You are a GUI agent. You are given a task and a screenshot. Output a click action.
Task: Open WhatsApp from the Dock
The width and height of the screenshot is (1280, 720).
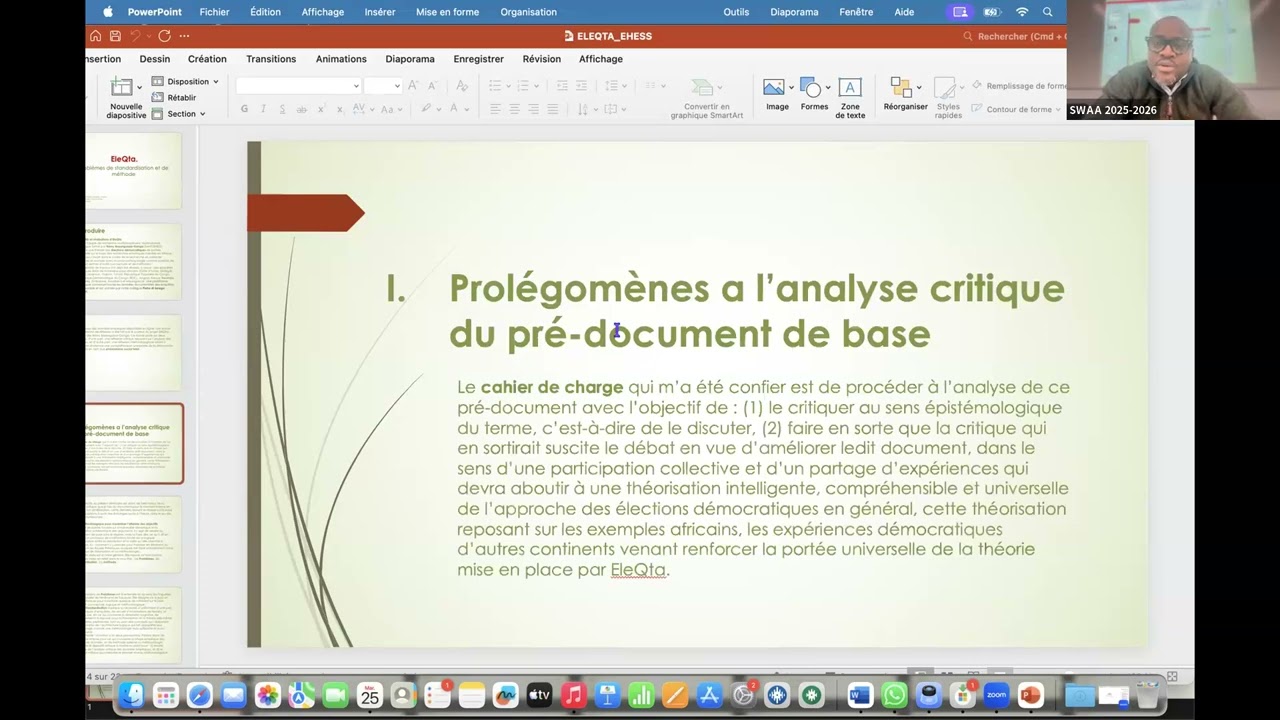pyautogui.click(x=894, y=694)
